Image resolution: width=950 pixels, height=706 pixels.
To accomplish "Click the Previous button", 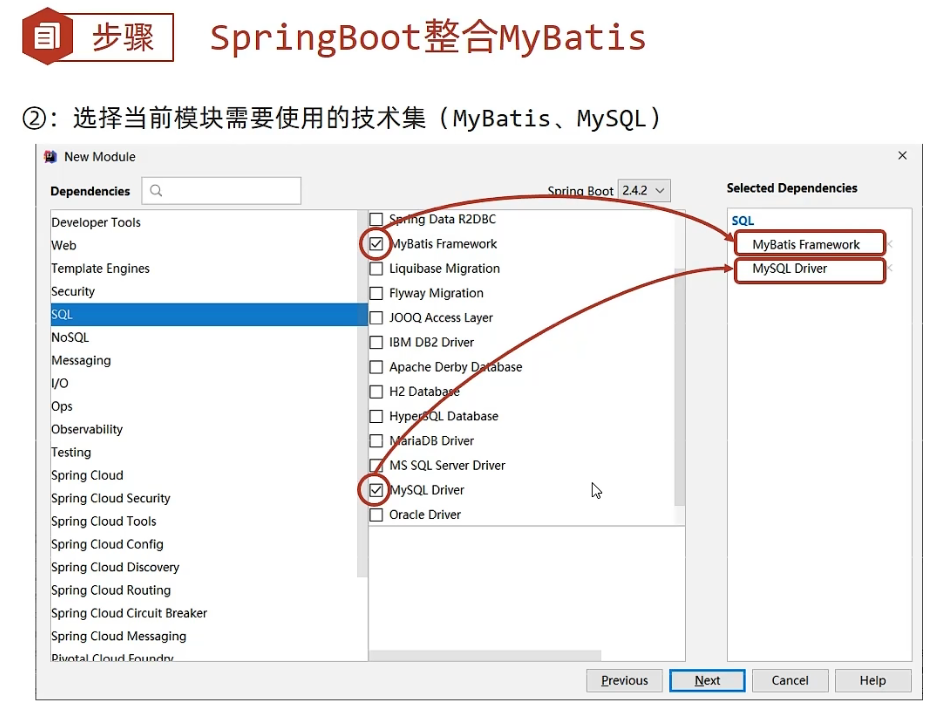I will point(625,681).
